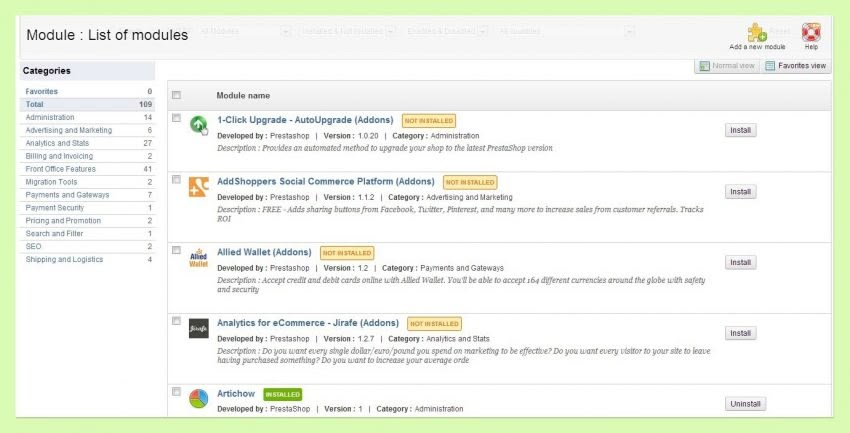Install the AddShoppers Social Commerce module
The image size is (850, 433).
(740, 192)
